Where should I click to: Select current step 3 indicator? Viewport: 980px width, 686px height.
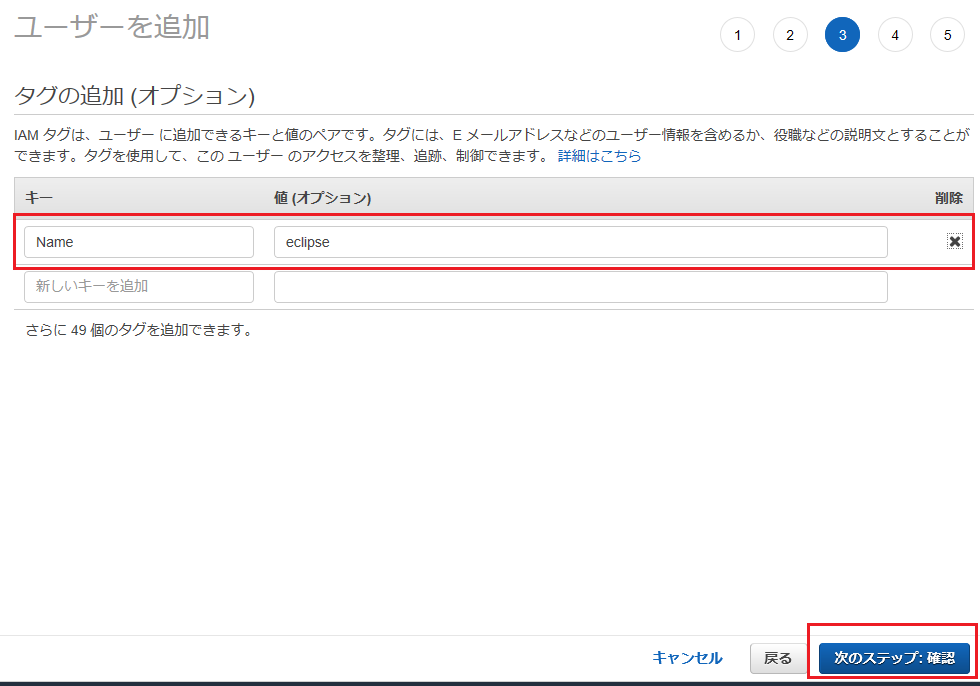[x=842, y=35]
